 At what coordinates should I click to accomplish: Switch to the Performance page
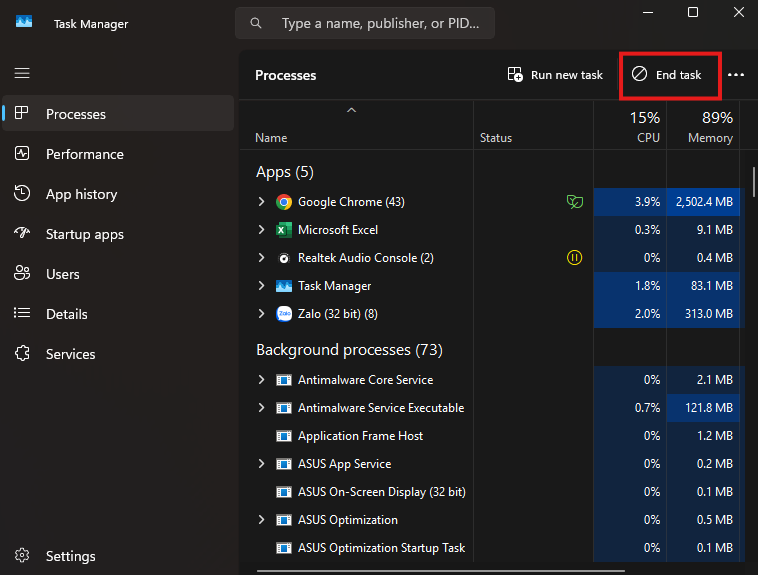(x=118, y=154)
